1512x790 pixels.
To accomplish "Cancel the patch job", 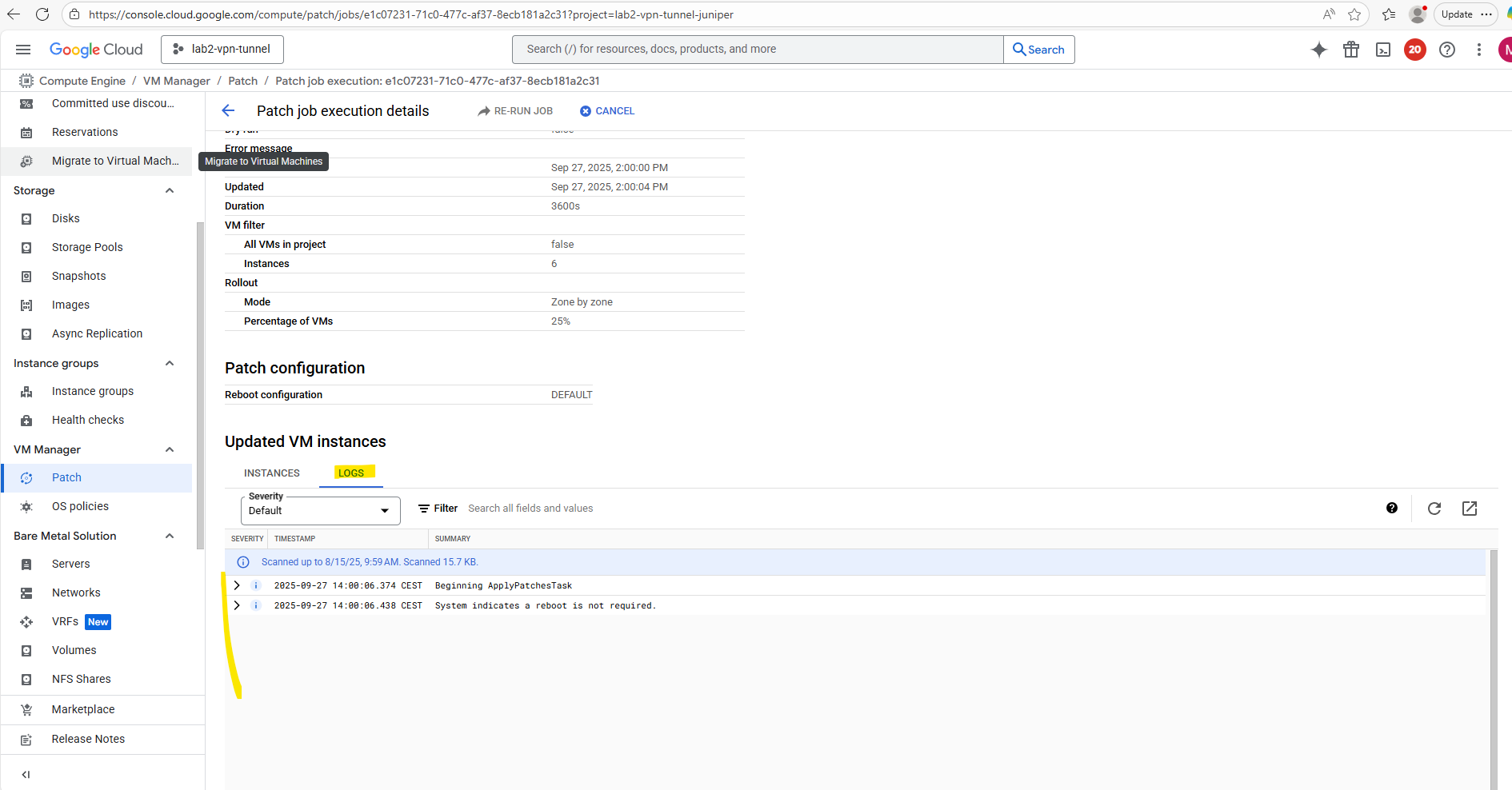I will click(x=607, y=111).
